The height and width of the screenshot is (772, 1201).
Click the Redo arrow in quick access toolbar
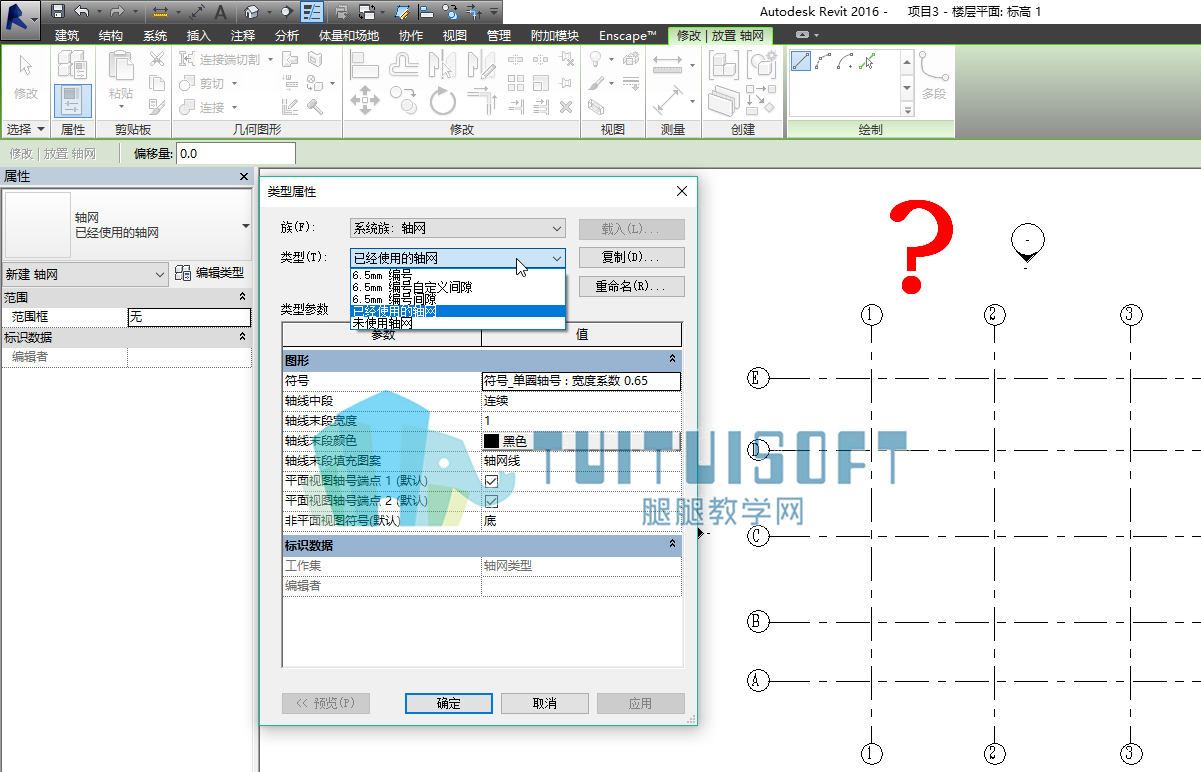pyautogui.click(x=116, y=11)
